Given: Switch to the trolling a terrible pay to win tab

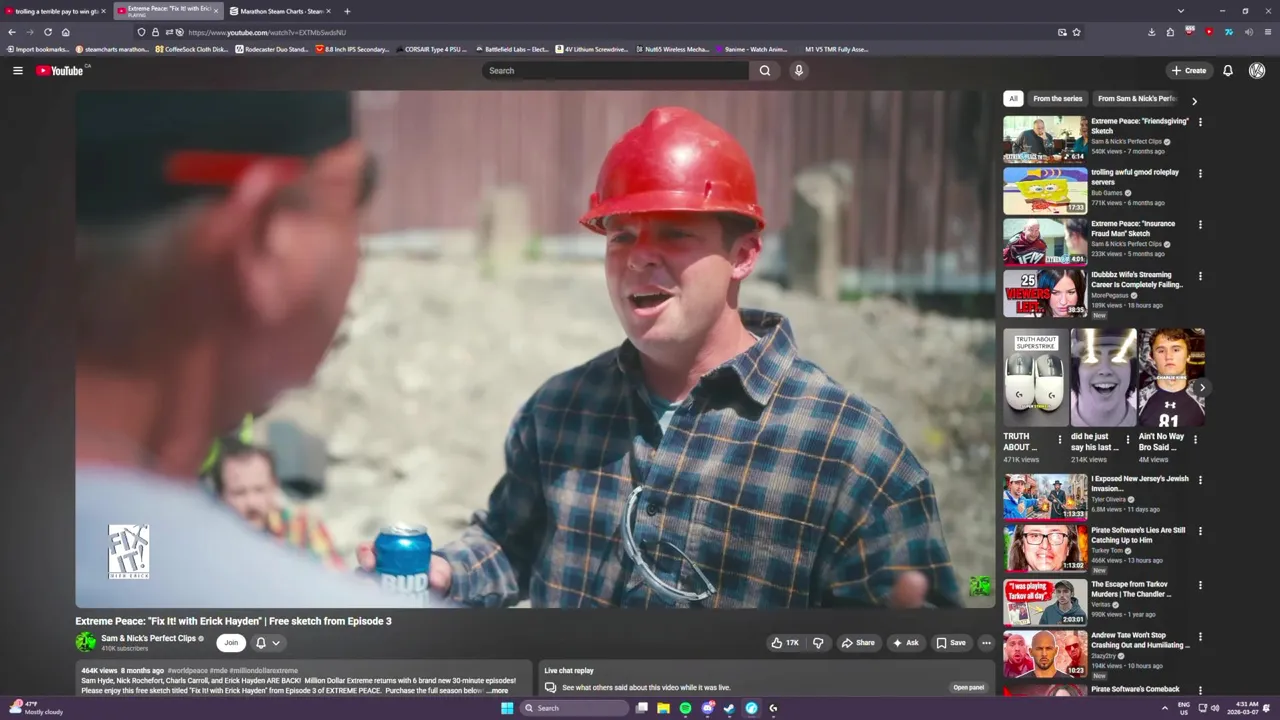Looking at the screenshot, I should tap(56, 11).
